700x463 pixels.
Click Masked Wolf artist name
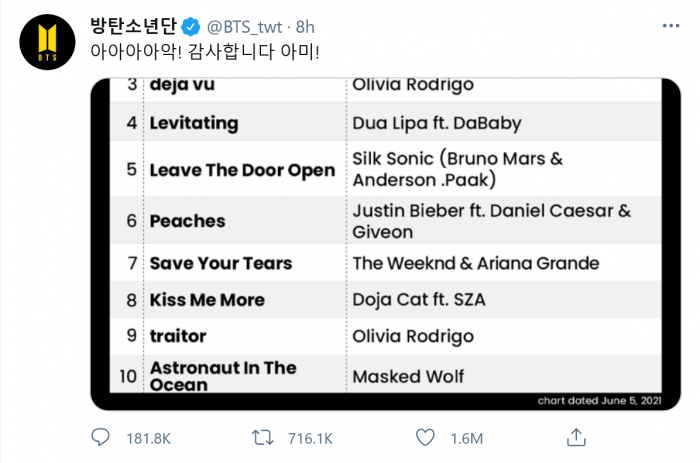click(408, 377)
